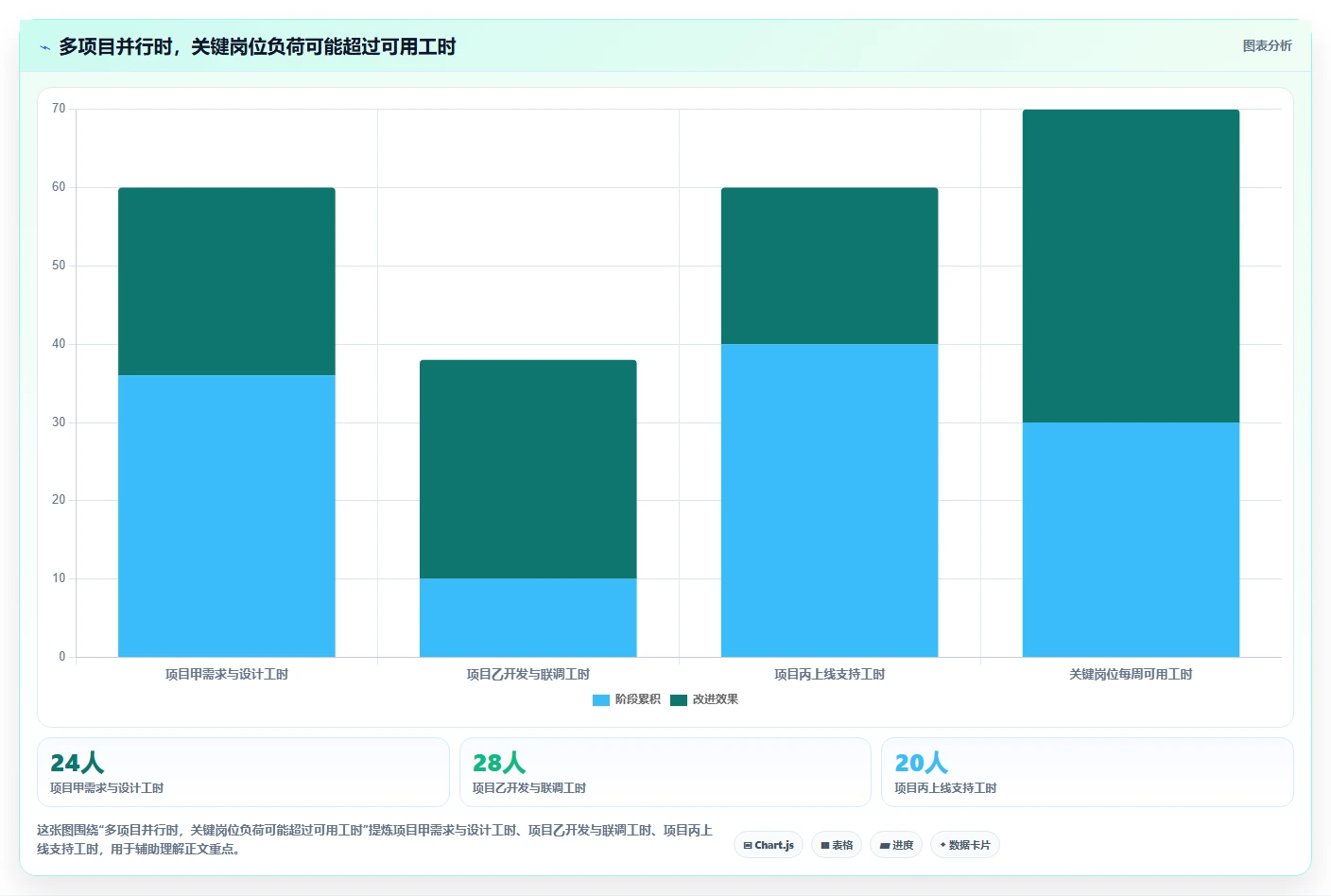
Task: Click the blue bar segment for 项目甲需求与设计工时
Action: point(227,516)
